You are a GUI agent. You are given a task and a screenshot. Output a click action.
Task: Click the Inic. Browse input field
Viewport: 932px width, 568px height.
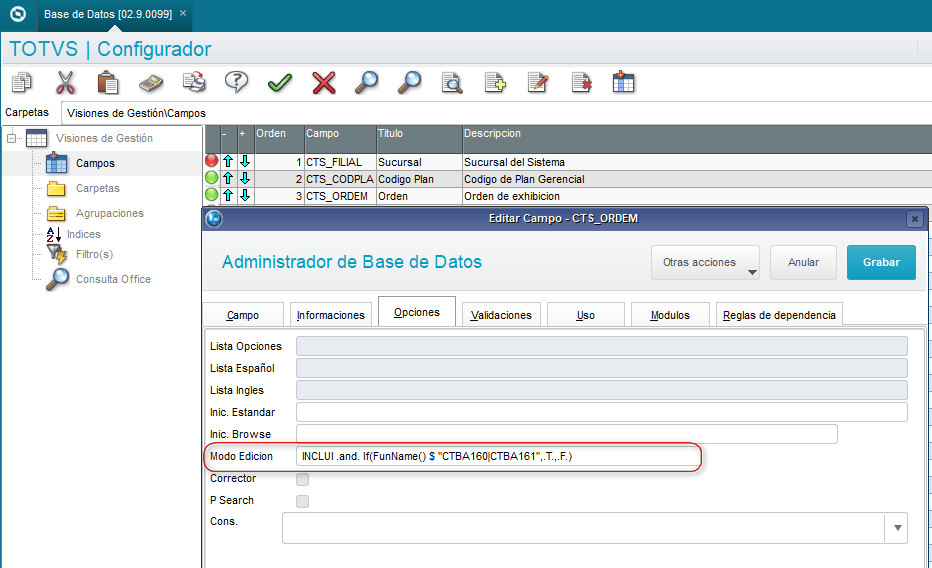coord(566,434)
